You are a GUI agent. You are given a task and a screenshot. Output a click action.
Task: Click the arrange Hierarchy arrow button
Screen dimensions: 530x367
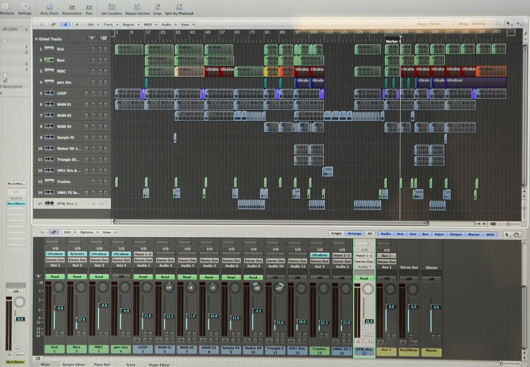[x=42, y=24]
